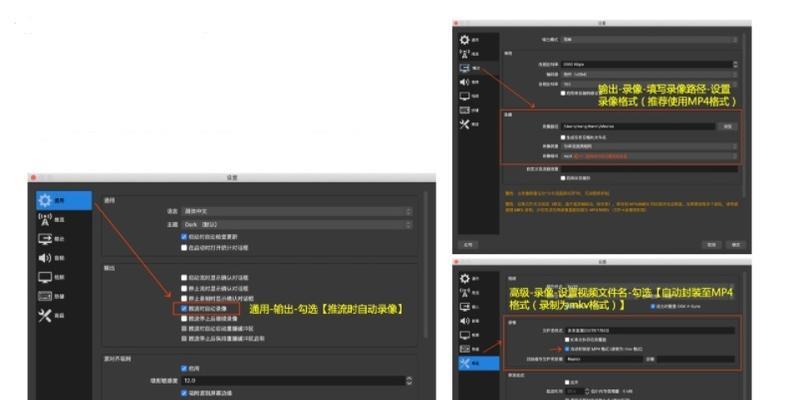Toggle stream delay enable checkbox in Advanced window
The image size is (797, 400).
coord(567,382)
